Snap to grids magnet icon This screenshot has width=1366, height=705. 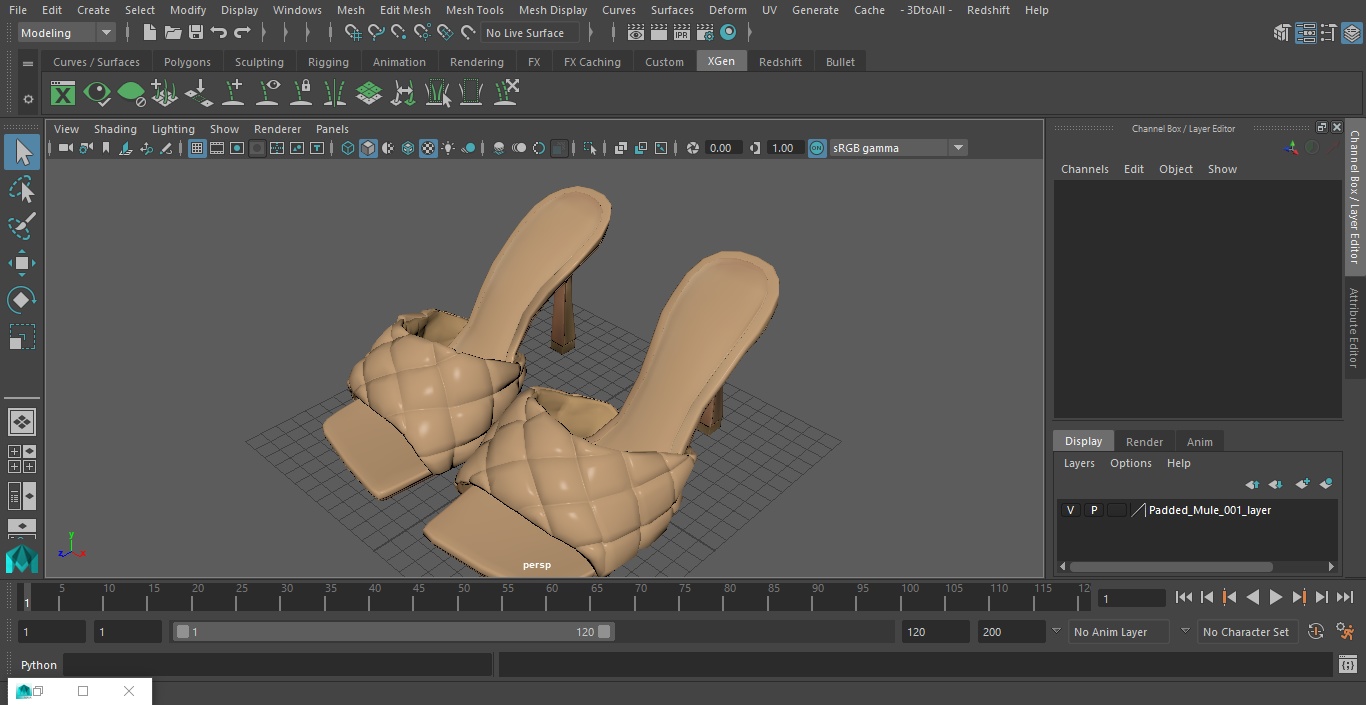click(353, 33)
